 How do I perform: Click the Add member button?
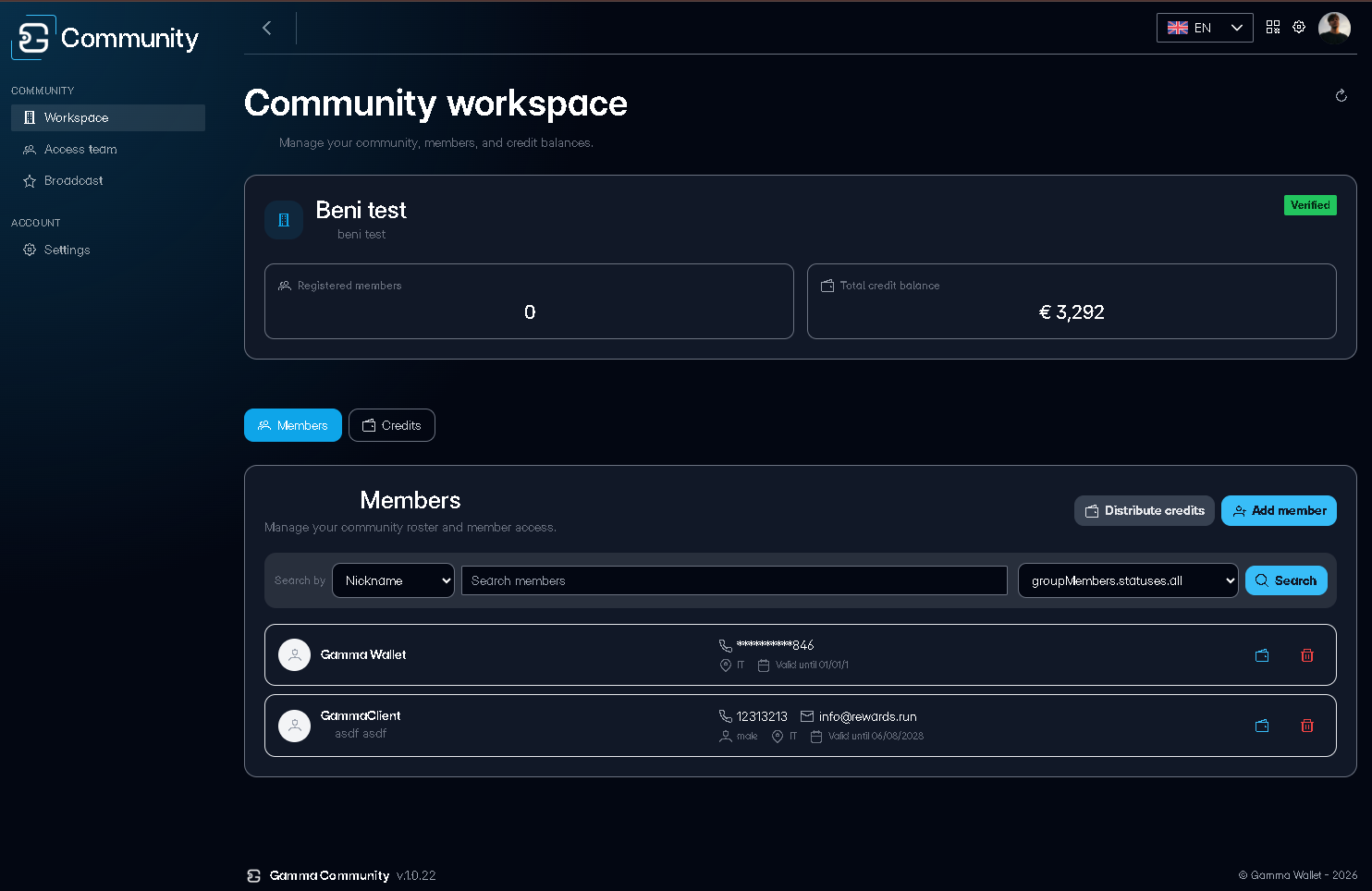click(x=1279, y=511)
